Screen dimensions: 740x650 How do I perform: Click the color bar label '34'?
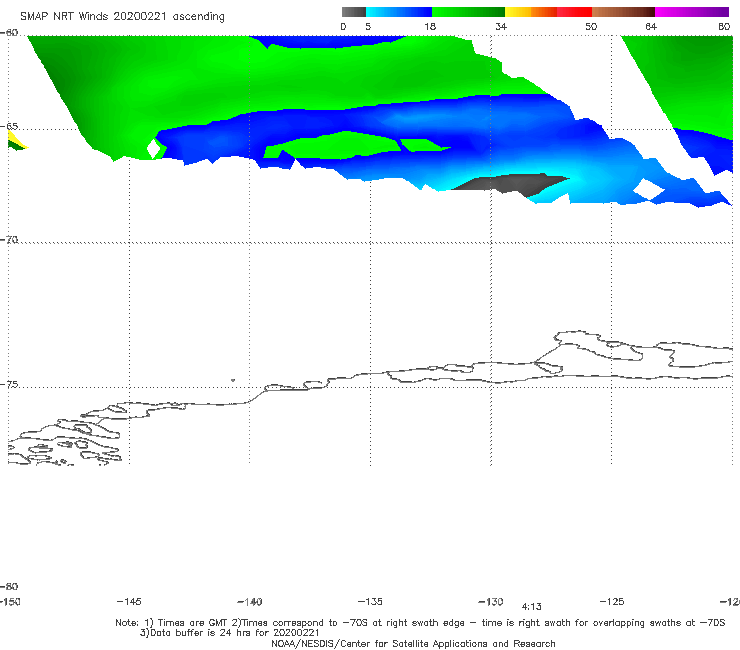[x=501, y=26]
